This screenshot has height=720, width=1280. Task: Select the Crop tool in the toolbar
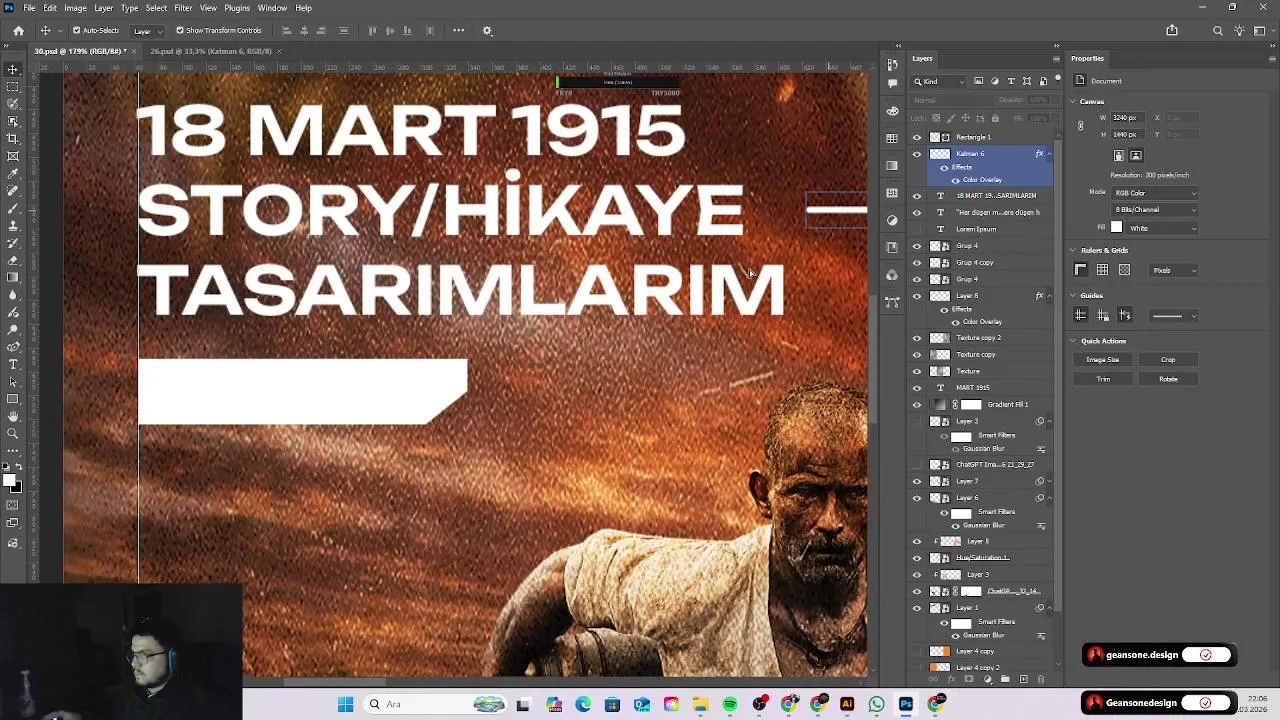click(13, 138)
